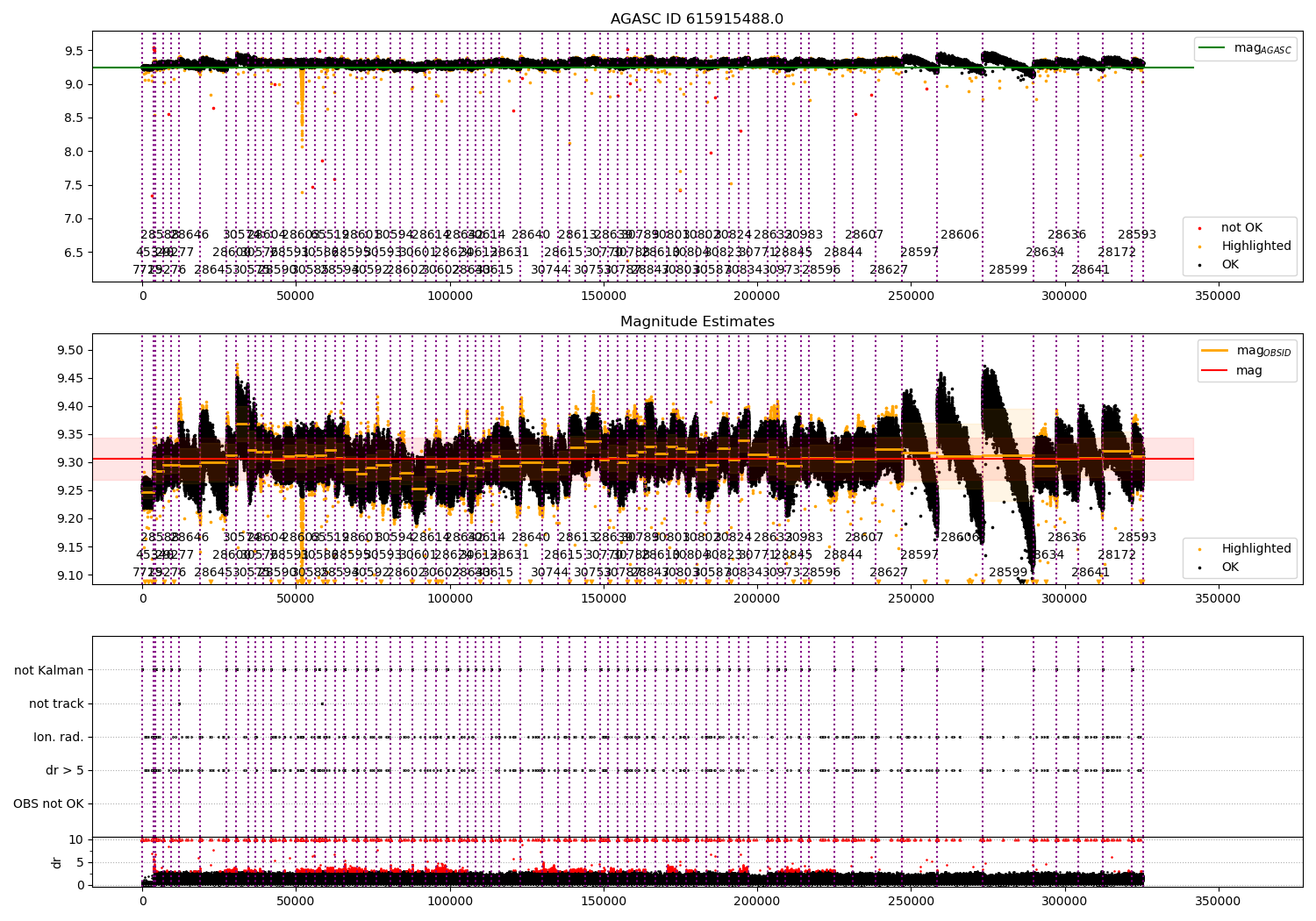The height and width of the screenshot is (921, 1316).
Task: Click red 'mag' legend line in middle plot
Action: (x=1215, y=371)
